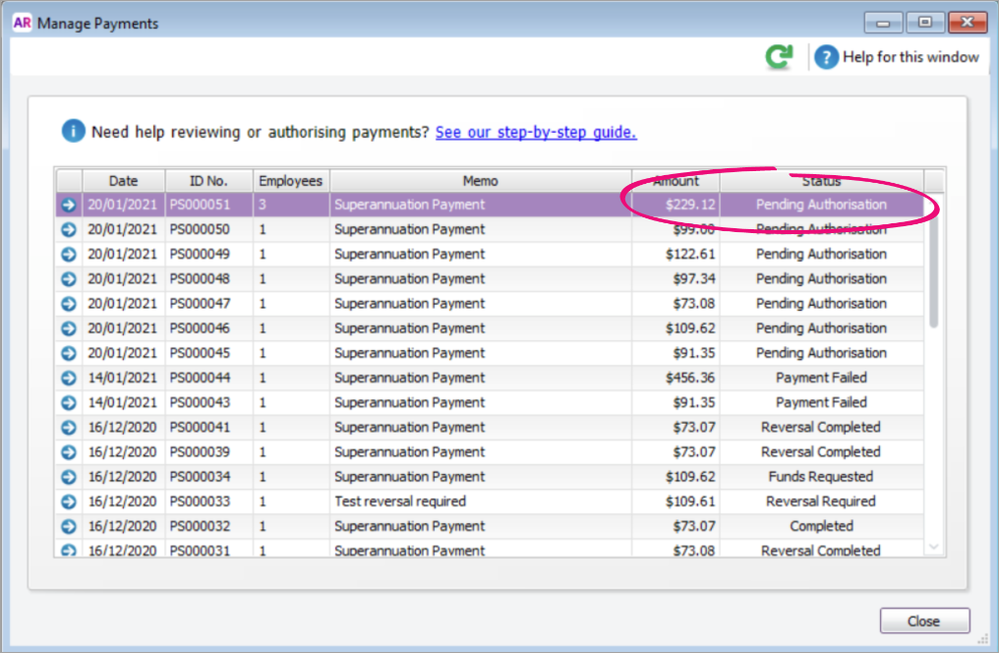Click the Employees column header

click(x=291, y=181)
